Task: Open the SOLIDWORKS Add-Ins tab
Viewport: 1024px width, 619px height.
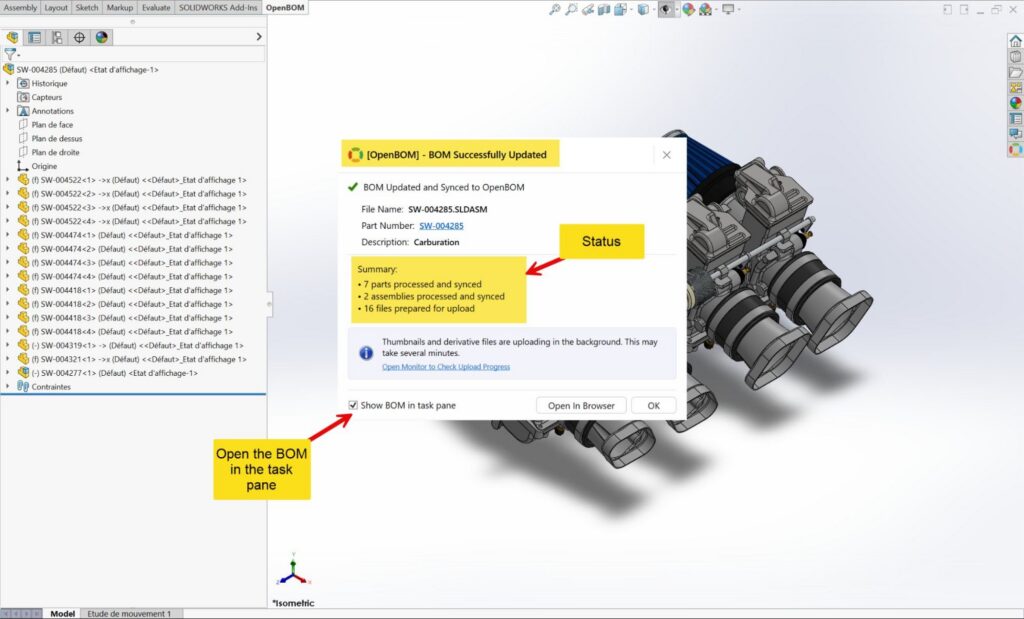Action: 218,7
